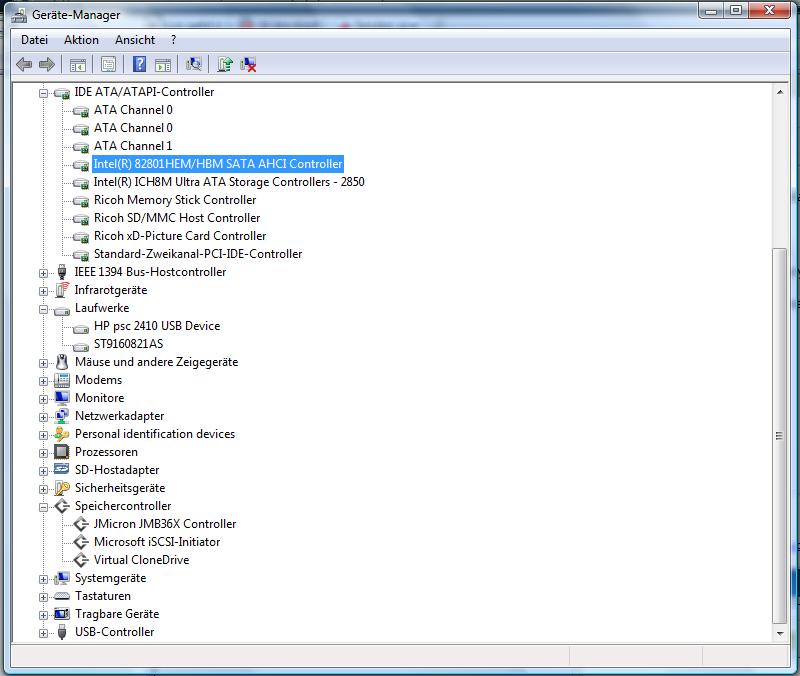Viewport: 800px width, 676px height.
Task: Click the Sicherheitsgeräte key icon
Action: click(62, 488)
